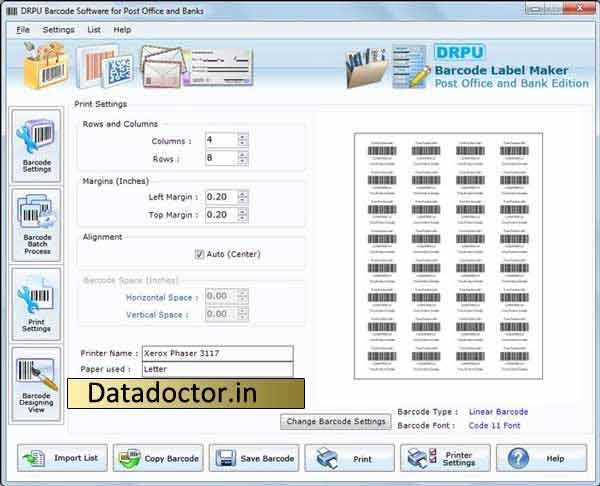Open the File menu
Screen dimensions: 600x486
tap(23, 29)
